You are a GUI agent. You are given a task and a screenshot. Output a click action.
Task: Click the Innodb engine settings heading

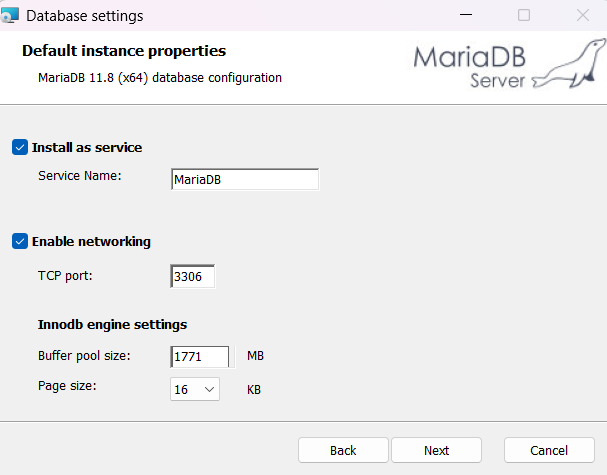click(x=113, y=324)
